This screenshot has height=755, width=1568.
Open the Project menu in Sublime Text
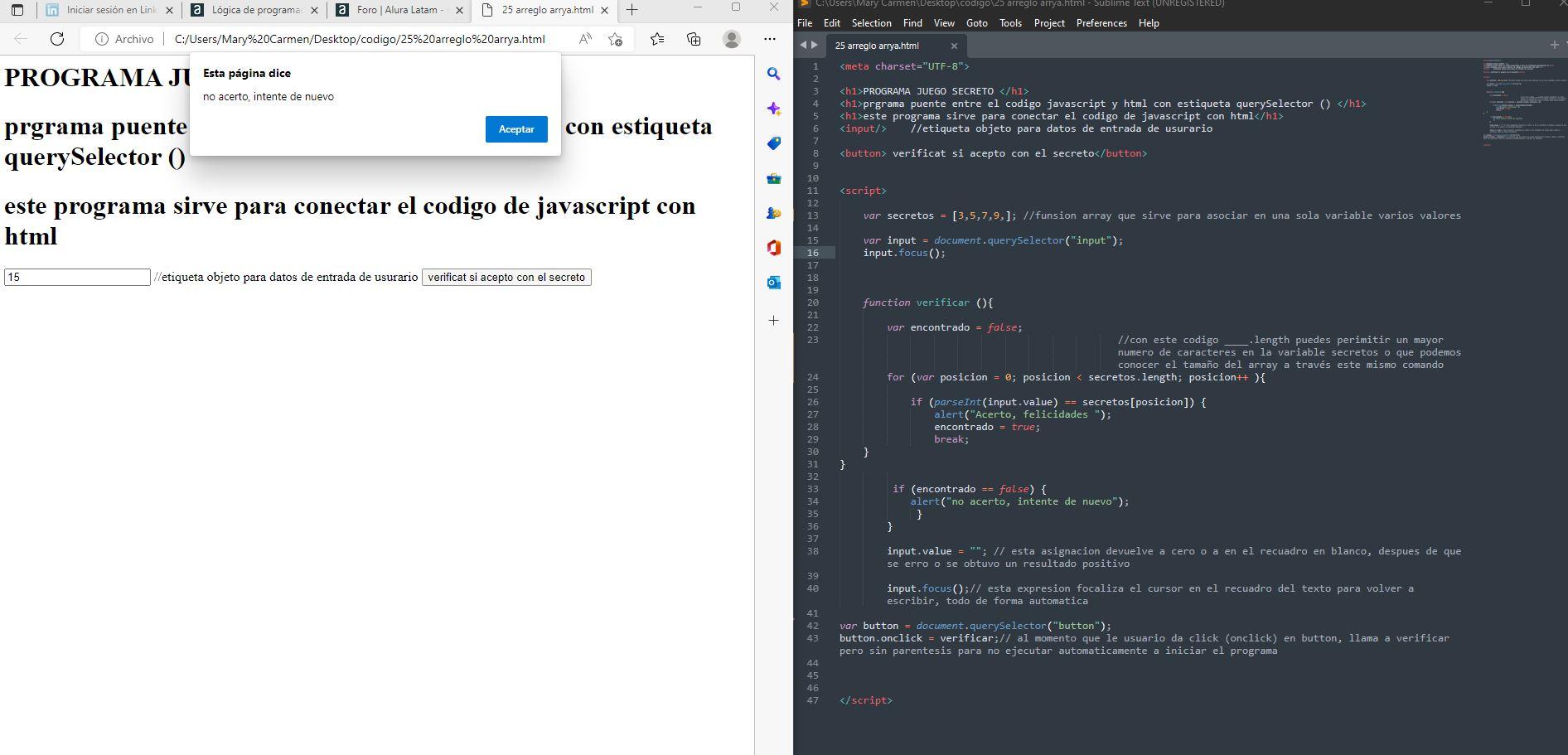tap(1049, 23)
